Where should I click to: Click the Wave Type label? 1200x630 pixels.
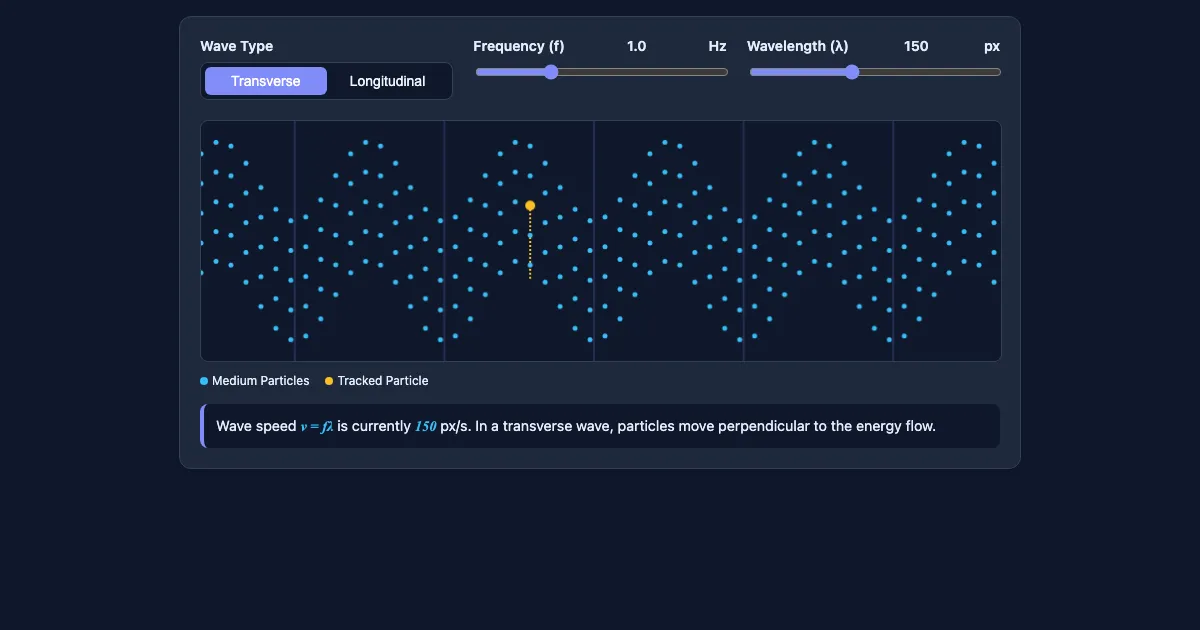coord(237,46)
